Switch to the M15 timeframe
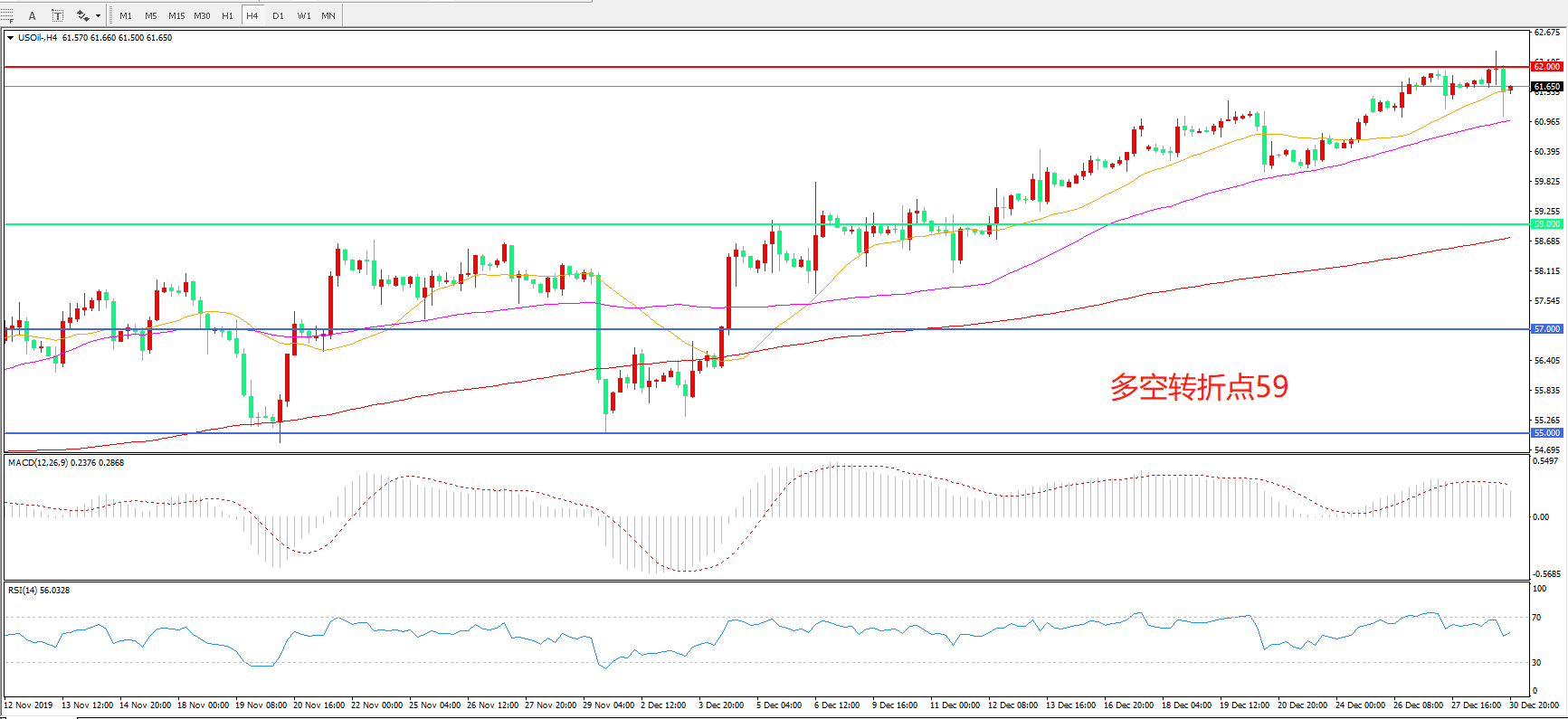The width and height of the screenshot is (1568, 719). [176, 15]
